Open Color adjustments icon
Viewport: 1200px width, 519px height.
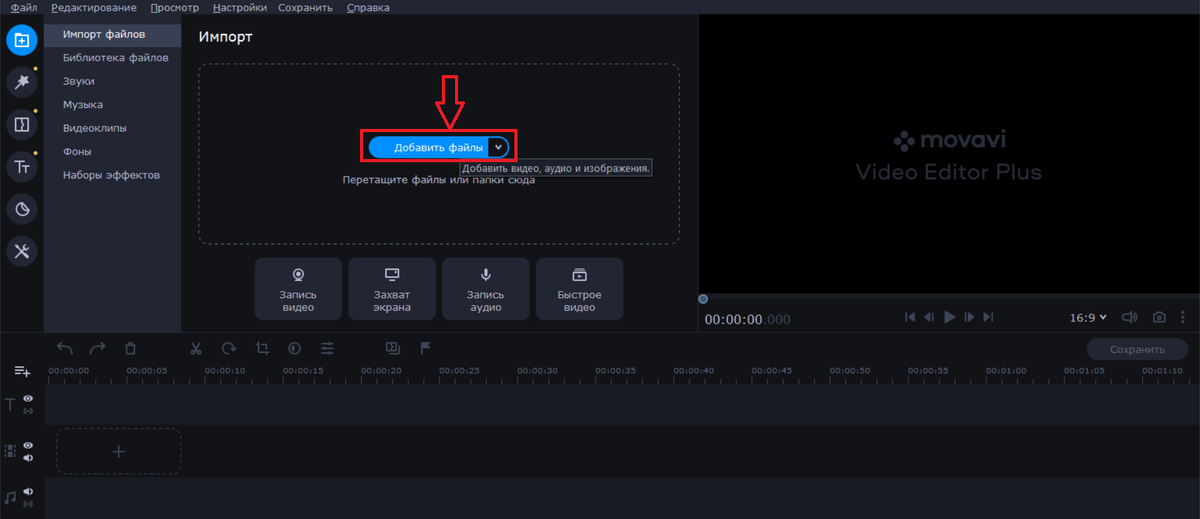pyautogui.click(x=294, y=348)
